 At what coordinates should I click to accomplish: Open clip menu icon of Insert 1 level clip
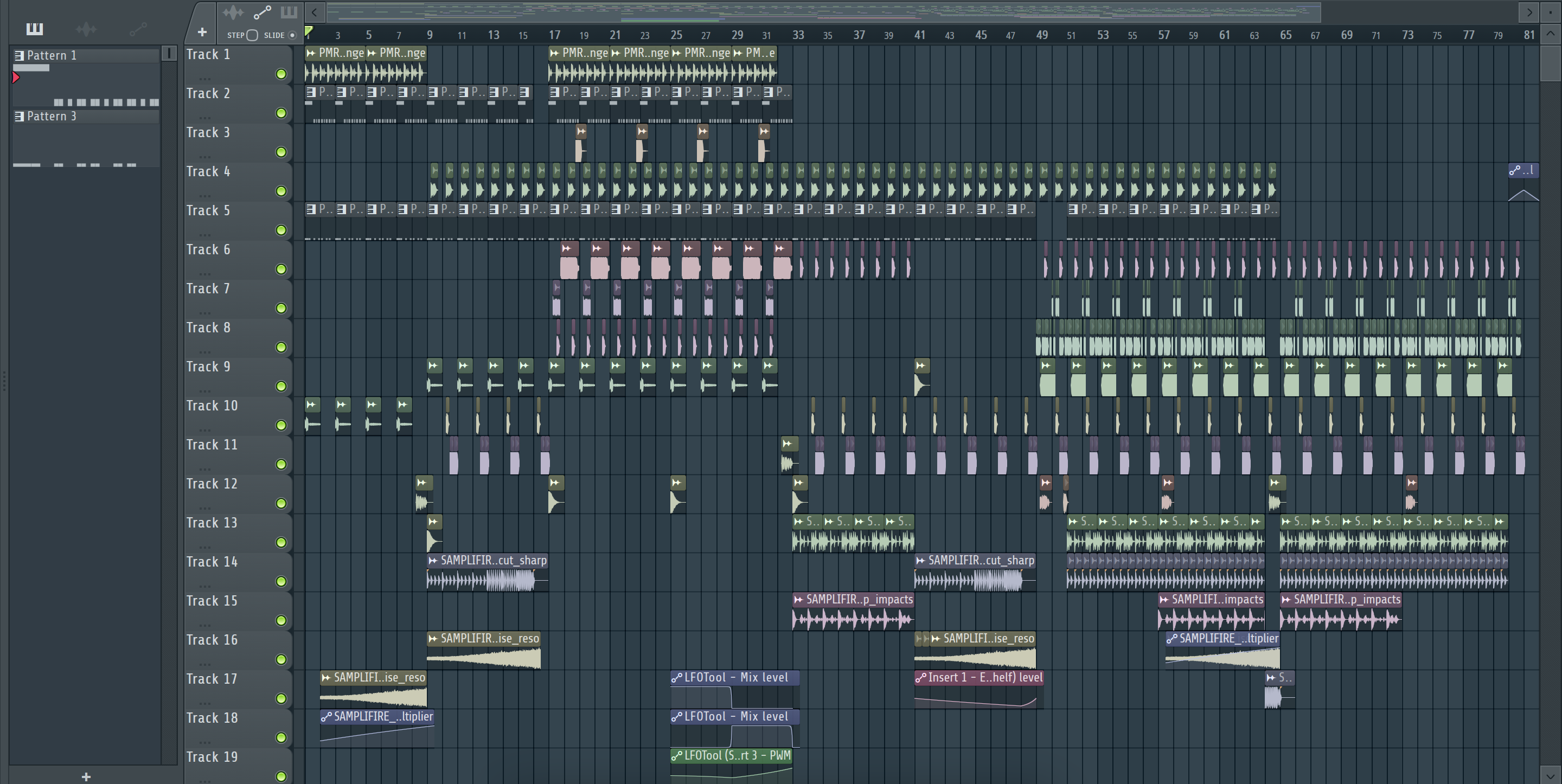(x=920, y=678)
